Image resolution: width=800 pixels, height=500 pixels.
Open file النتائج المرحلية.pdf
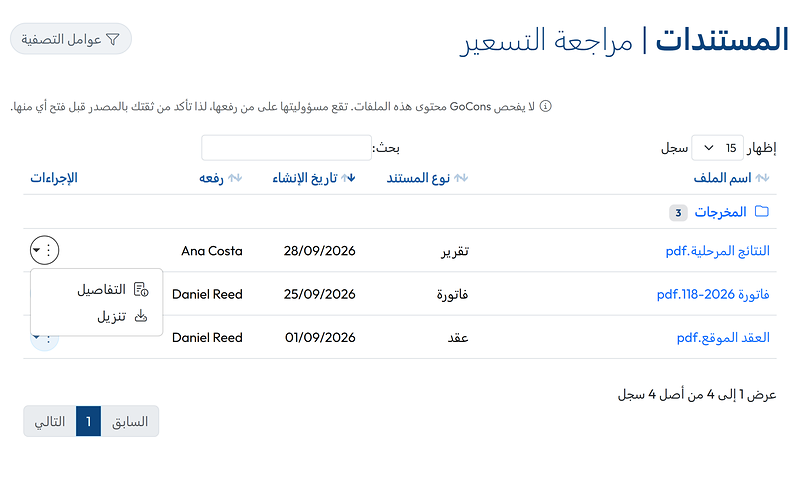tap(717, 251)
